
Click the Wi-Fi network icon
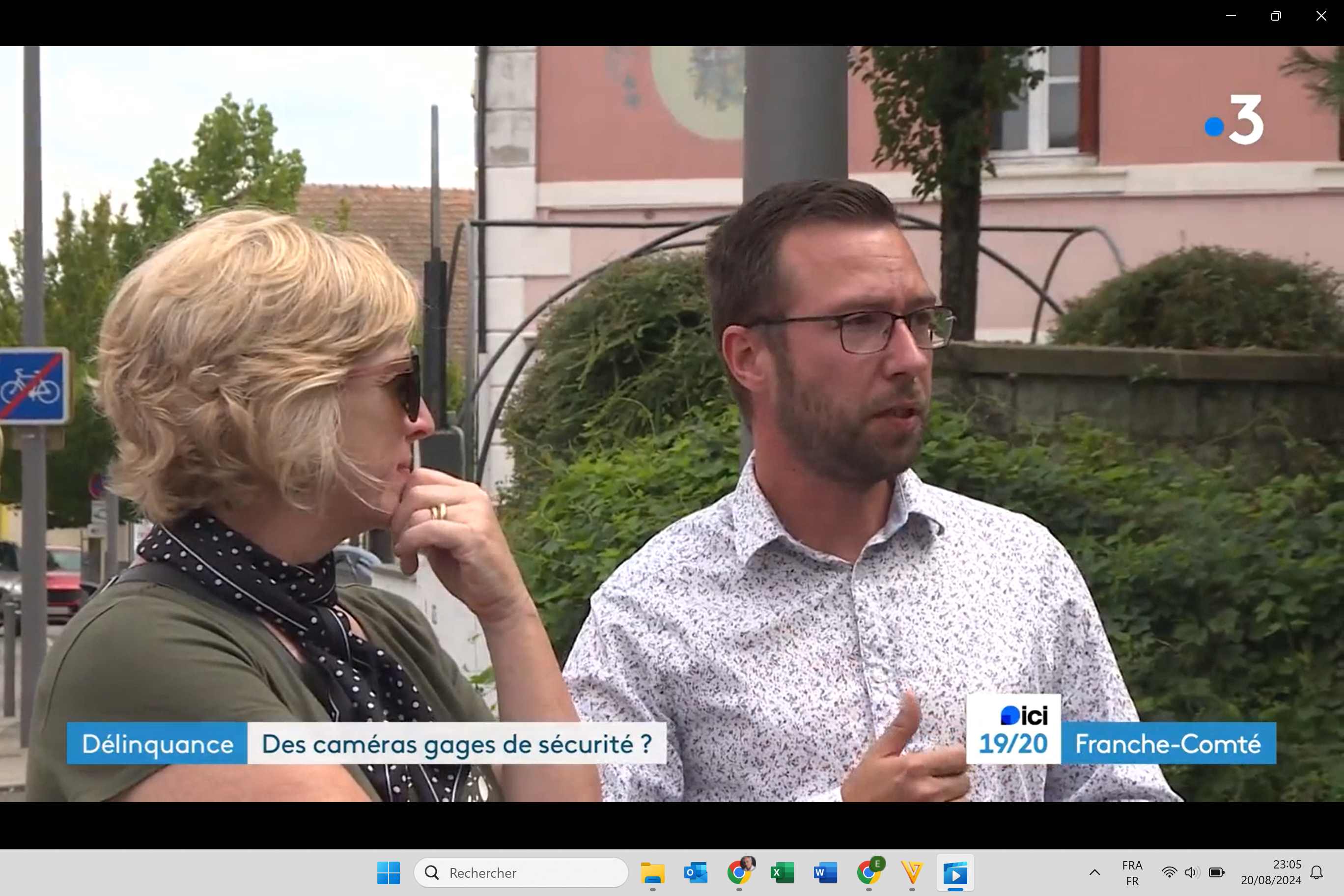coord(1169,872)
